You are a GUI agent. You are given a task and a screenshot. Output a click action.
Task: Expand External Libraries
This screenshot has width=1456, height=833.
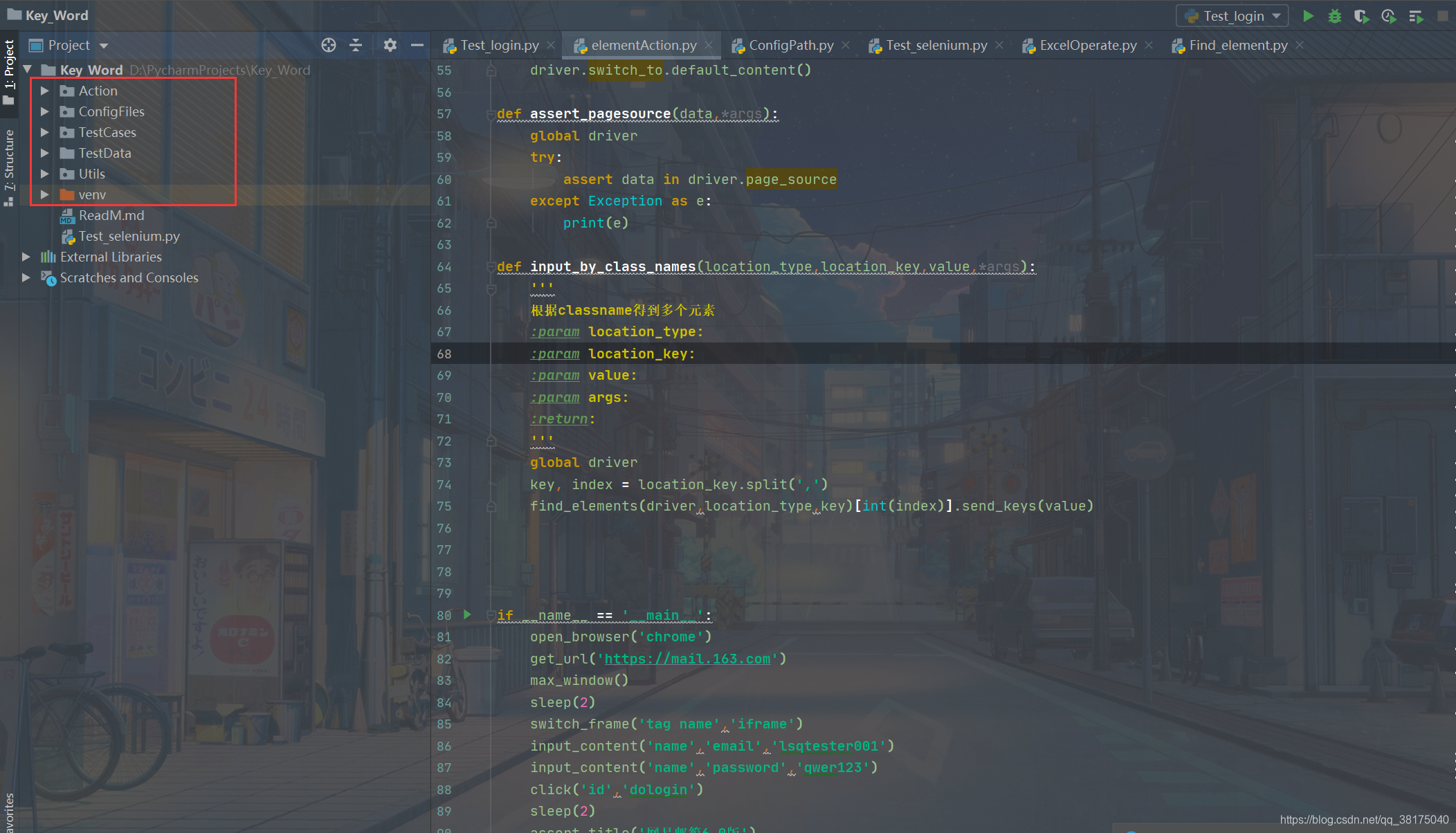26,257
